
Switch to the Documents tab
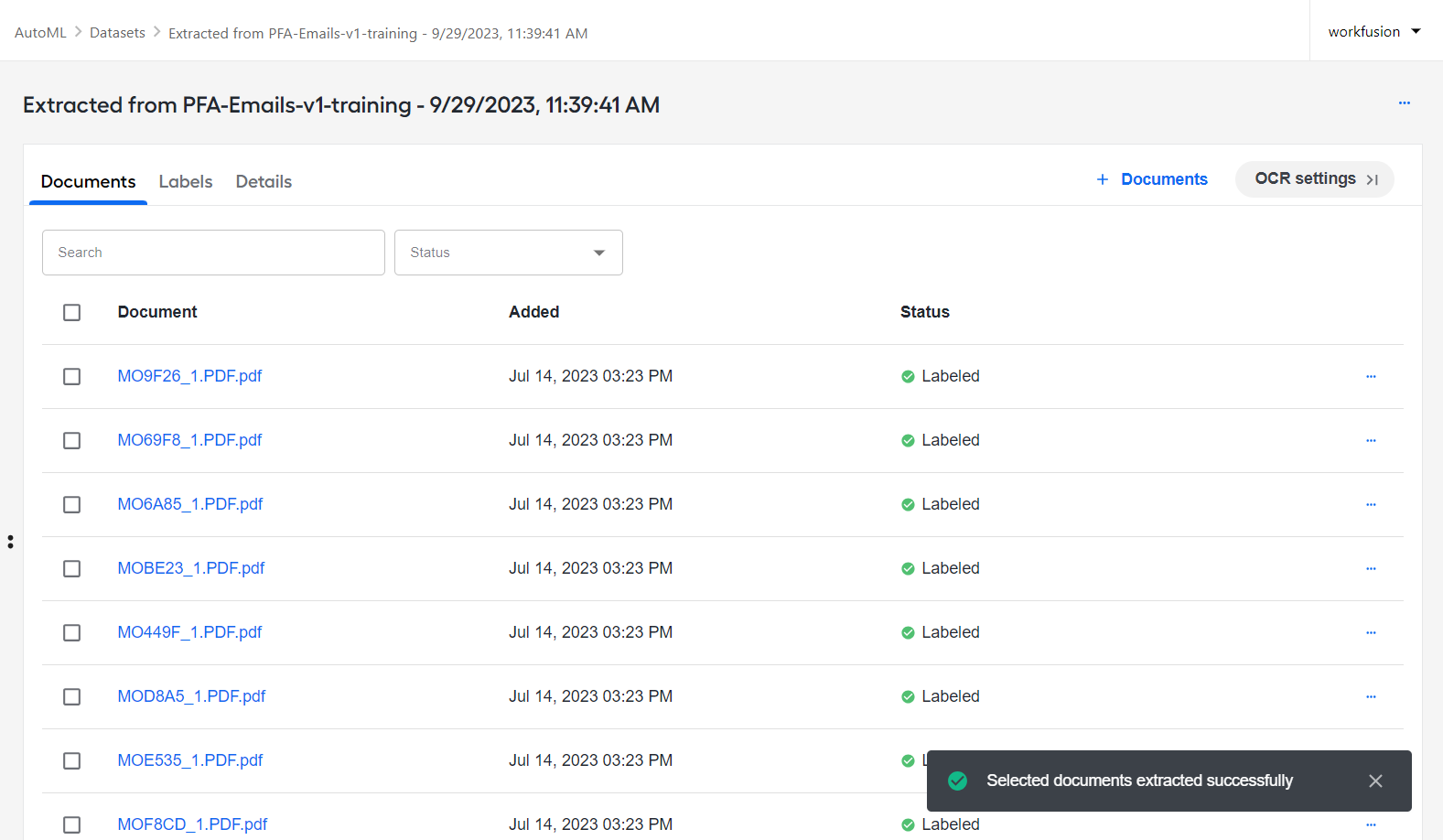(x=88, y=181)
